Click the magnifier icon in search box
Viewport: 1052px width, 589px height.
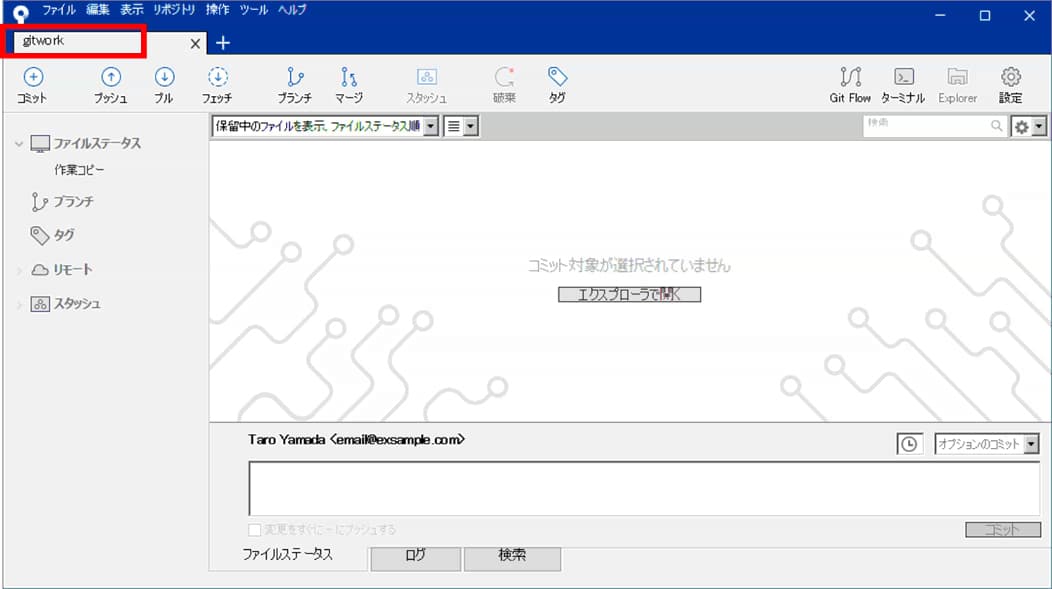(997, 125)
